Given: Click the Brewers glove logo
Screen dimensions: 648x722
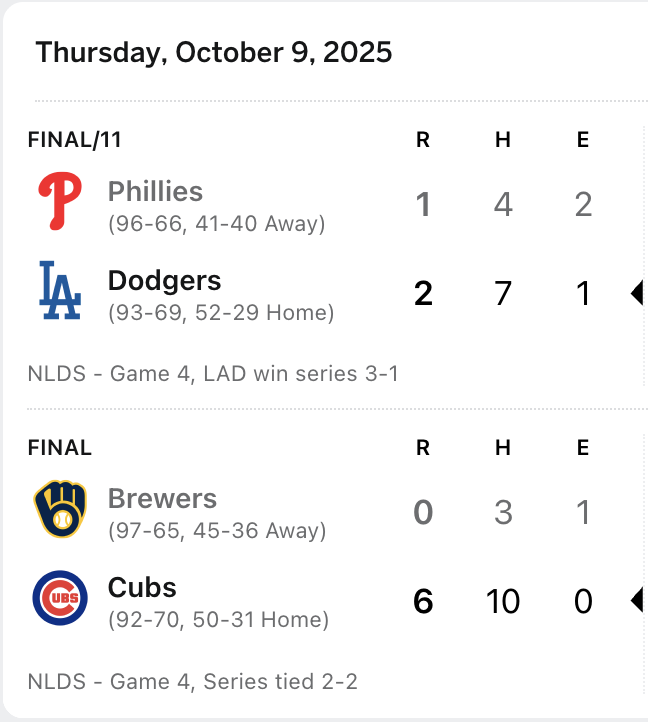Looking at the screenshot, I should (60, 509).
